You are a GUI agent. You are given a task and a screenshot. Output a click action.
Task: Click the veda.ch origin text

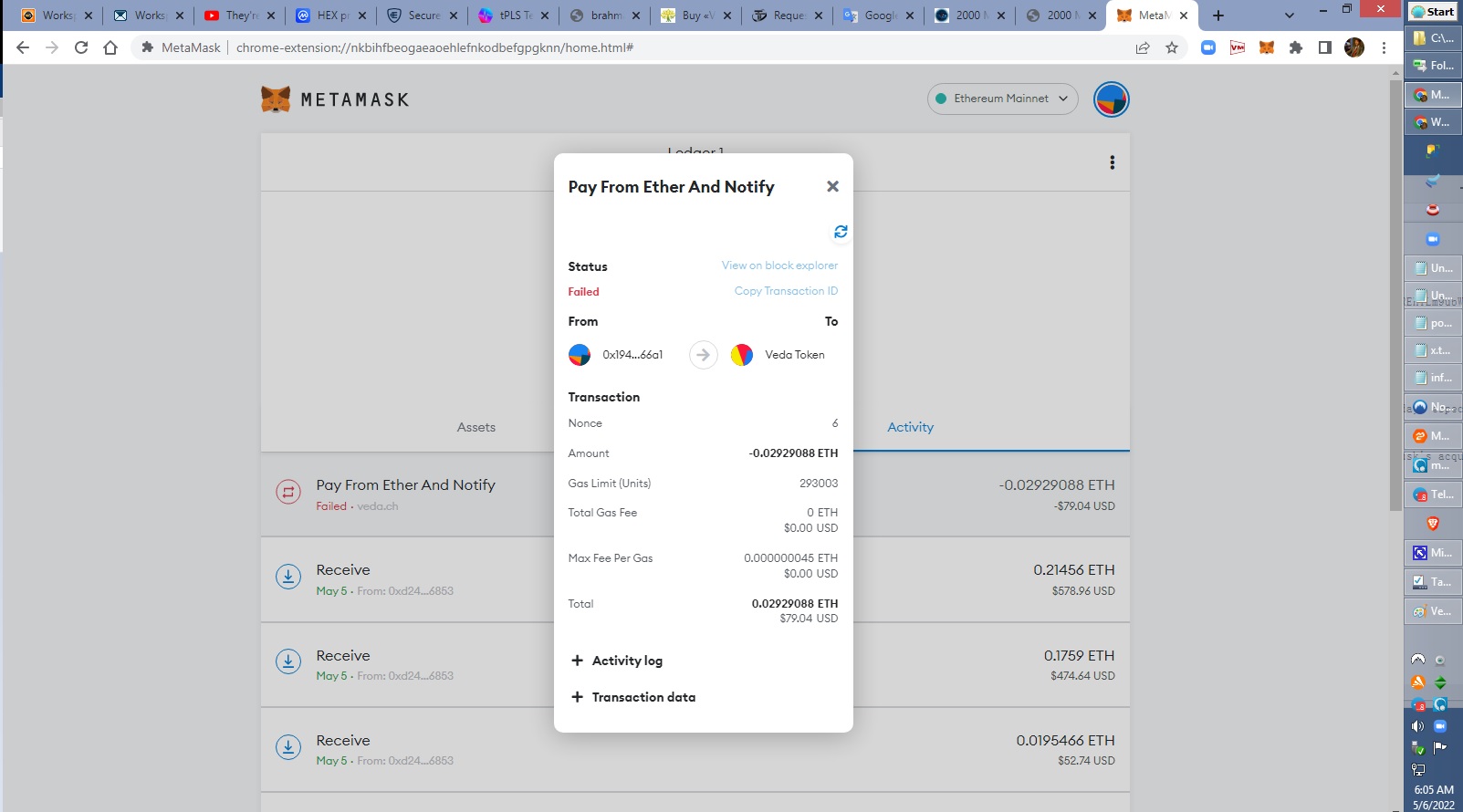click(x=378, y=506)
